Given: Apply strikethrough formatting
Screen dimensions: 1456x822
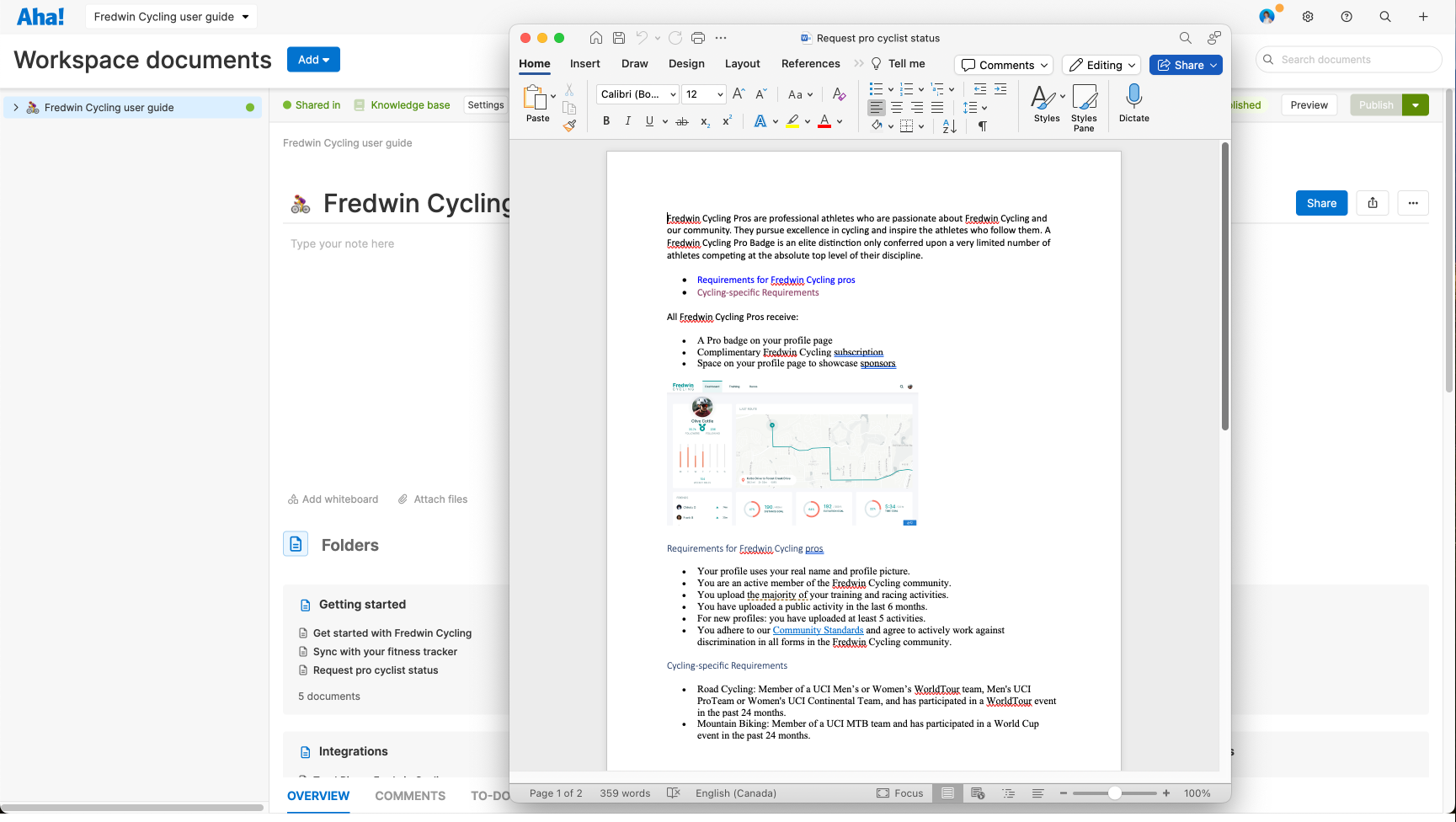Looking at the screenshot, I should point(681,121).
